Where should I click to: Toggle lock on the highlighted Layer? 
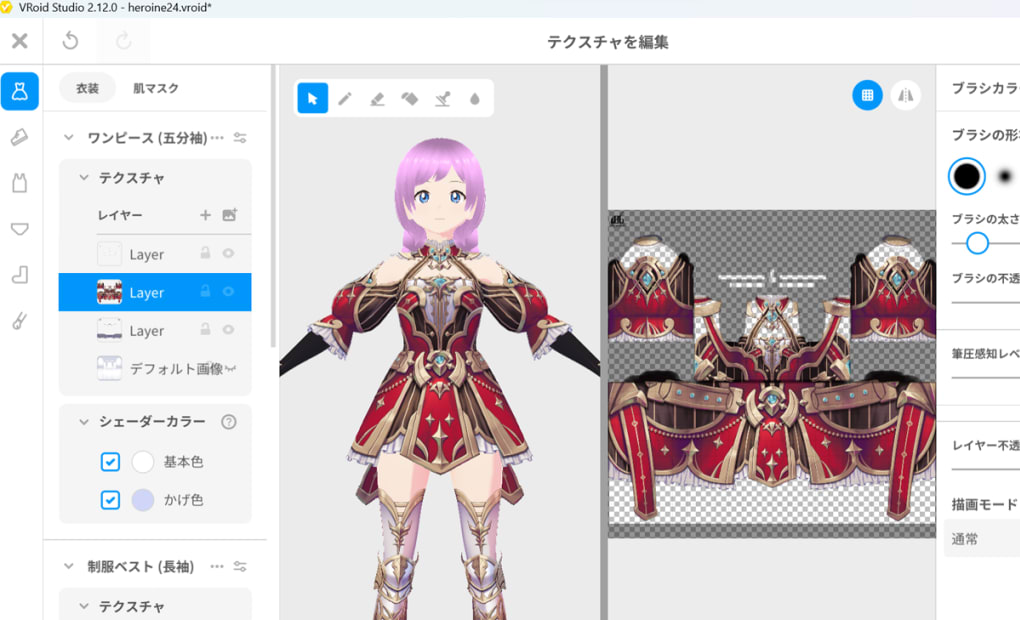pos(205,291)
